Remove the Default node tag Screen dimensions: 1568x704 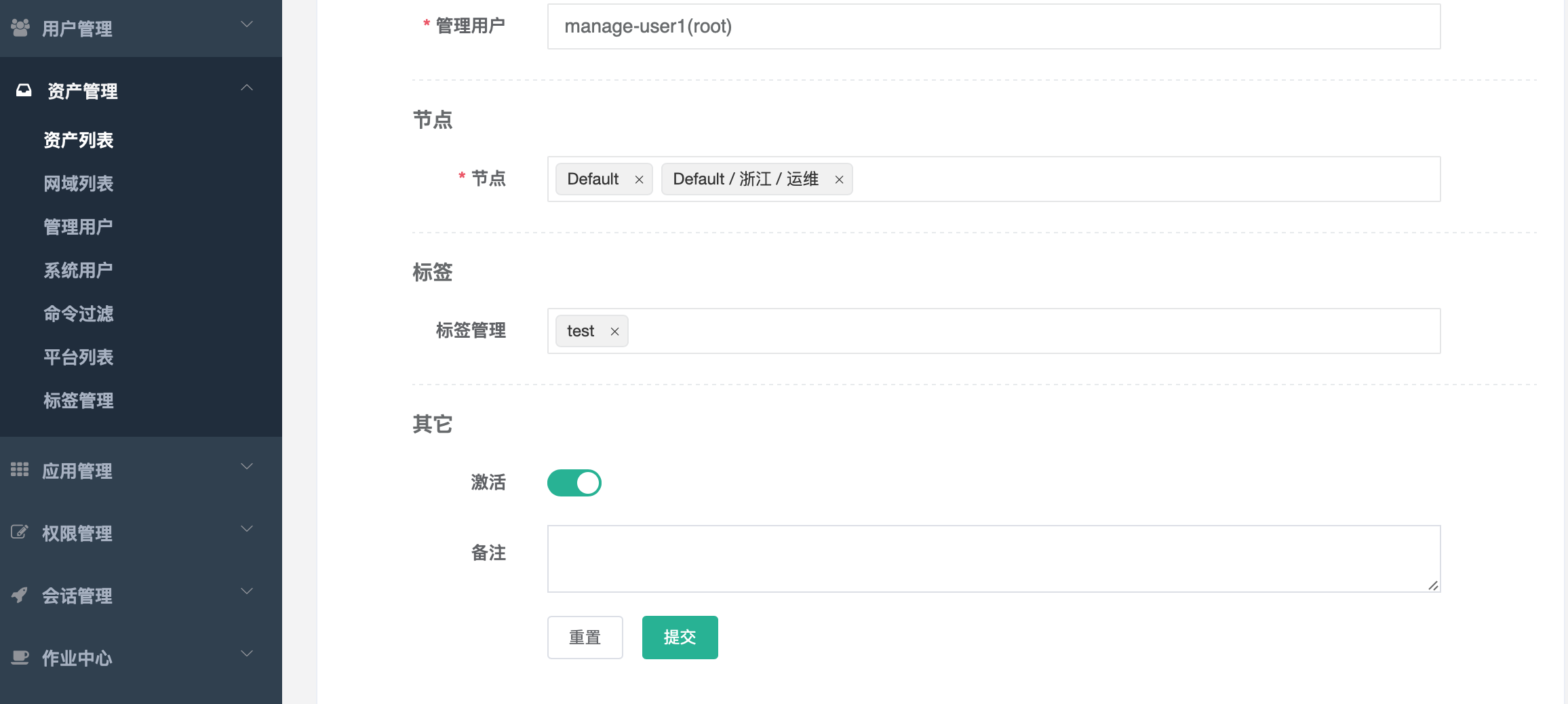[639, 180]
